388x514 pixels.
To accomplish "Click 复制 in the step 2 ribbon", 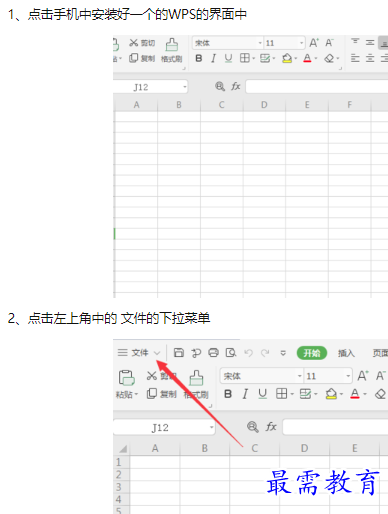I will pyautogui.click(x=162, y=394).
